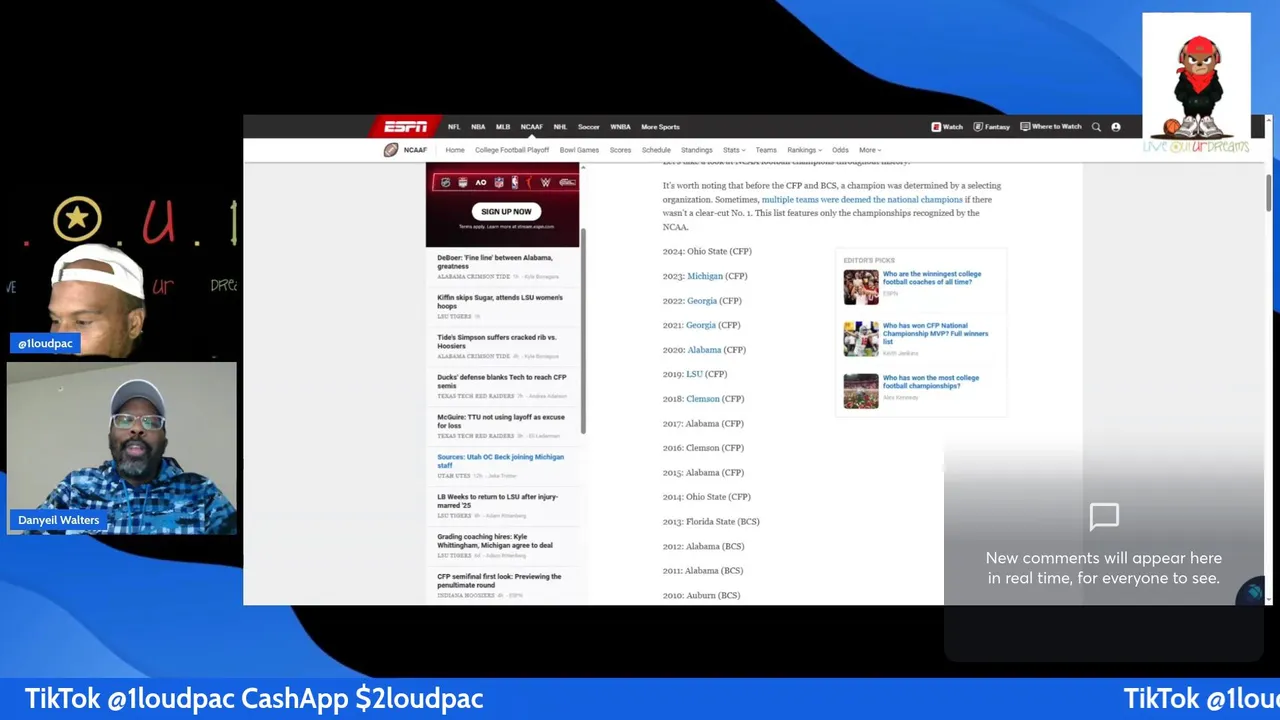
Task: Open the Scores page
Action: [620, 150]
